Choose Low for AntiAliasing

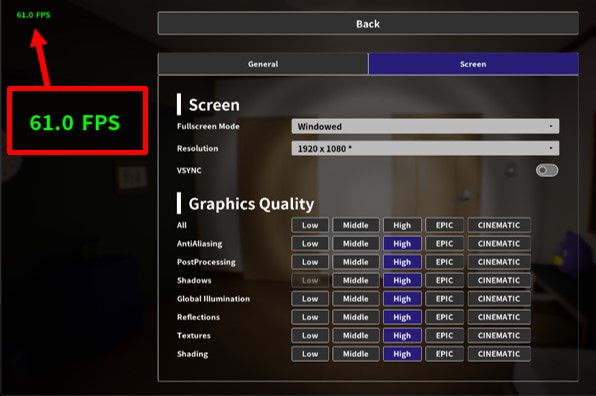point(310,244)
